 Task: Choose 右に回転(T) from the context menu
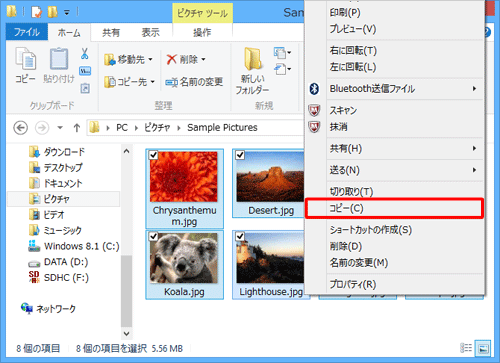[x=394, y=51]
